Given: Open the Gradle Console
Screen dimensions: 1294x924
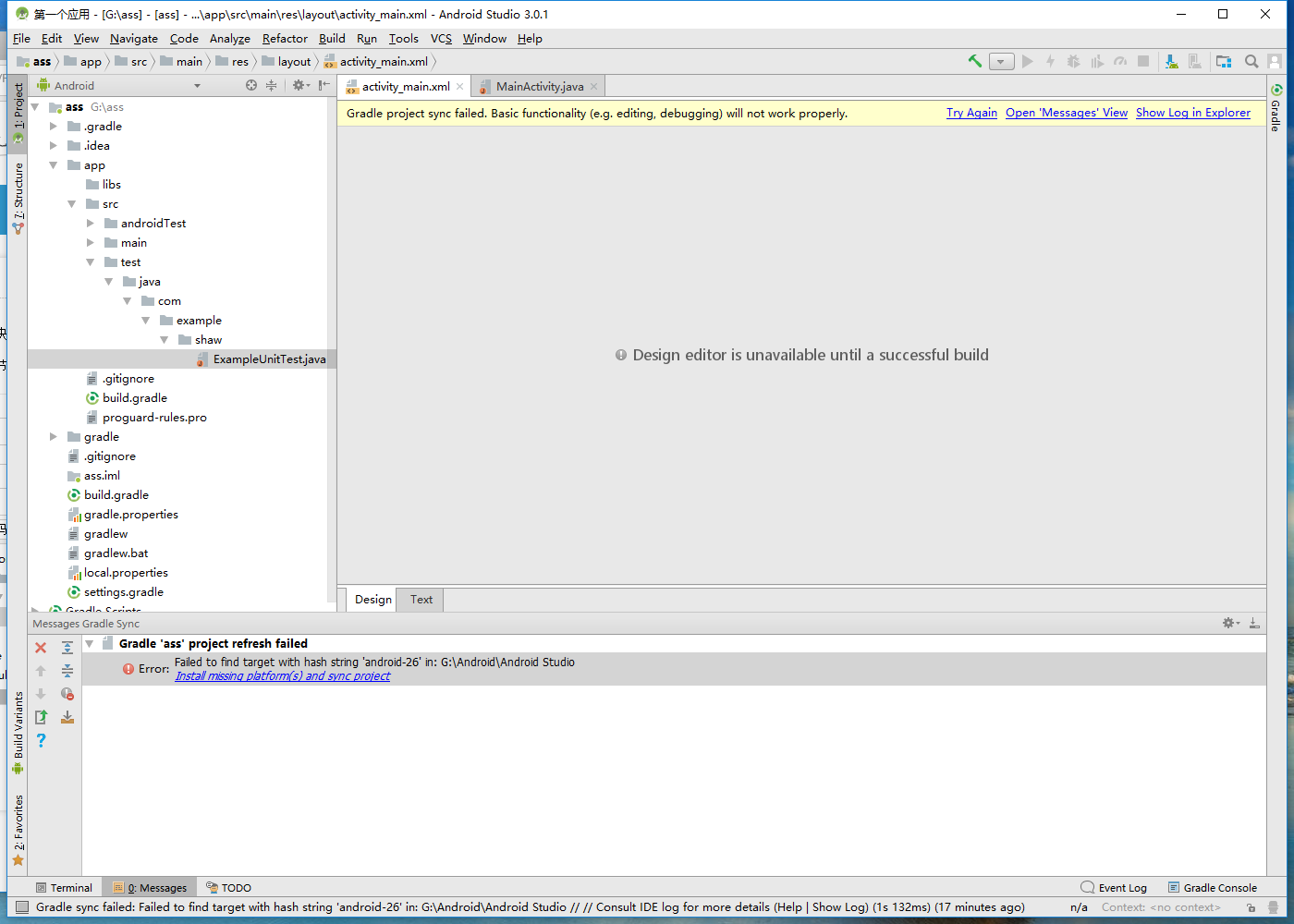Looking at the screenshot, I should 1212,888.
